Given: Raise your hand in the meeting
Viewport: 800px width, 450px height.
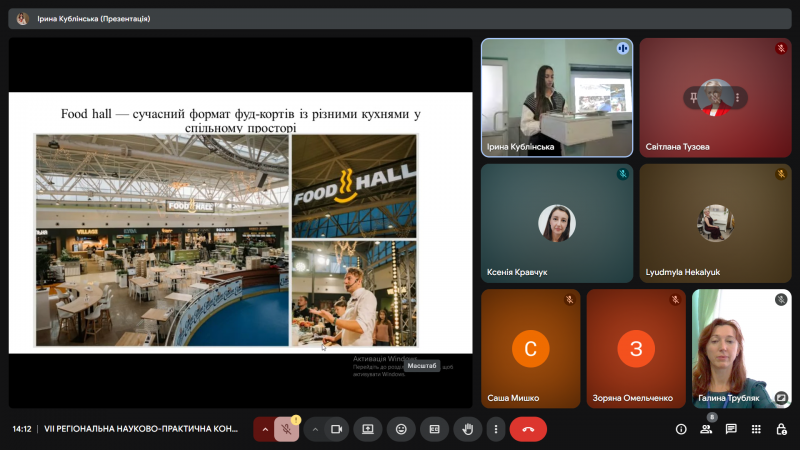Looking at the screenshot, I should pos(467,429).
